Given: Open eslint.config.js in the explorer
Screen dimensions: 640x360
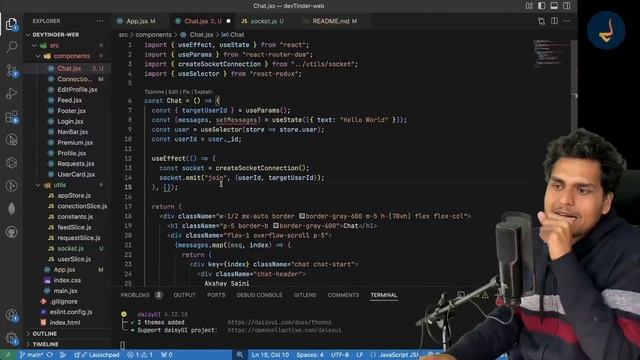Looking at the screenshot, I should [x=71, y=312].
